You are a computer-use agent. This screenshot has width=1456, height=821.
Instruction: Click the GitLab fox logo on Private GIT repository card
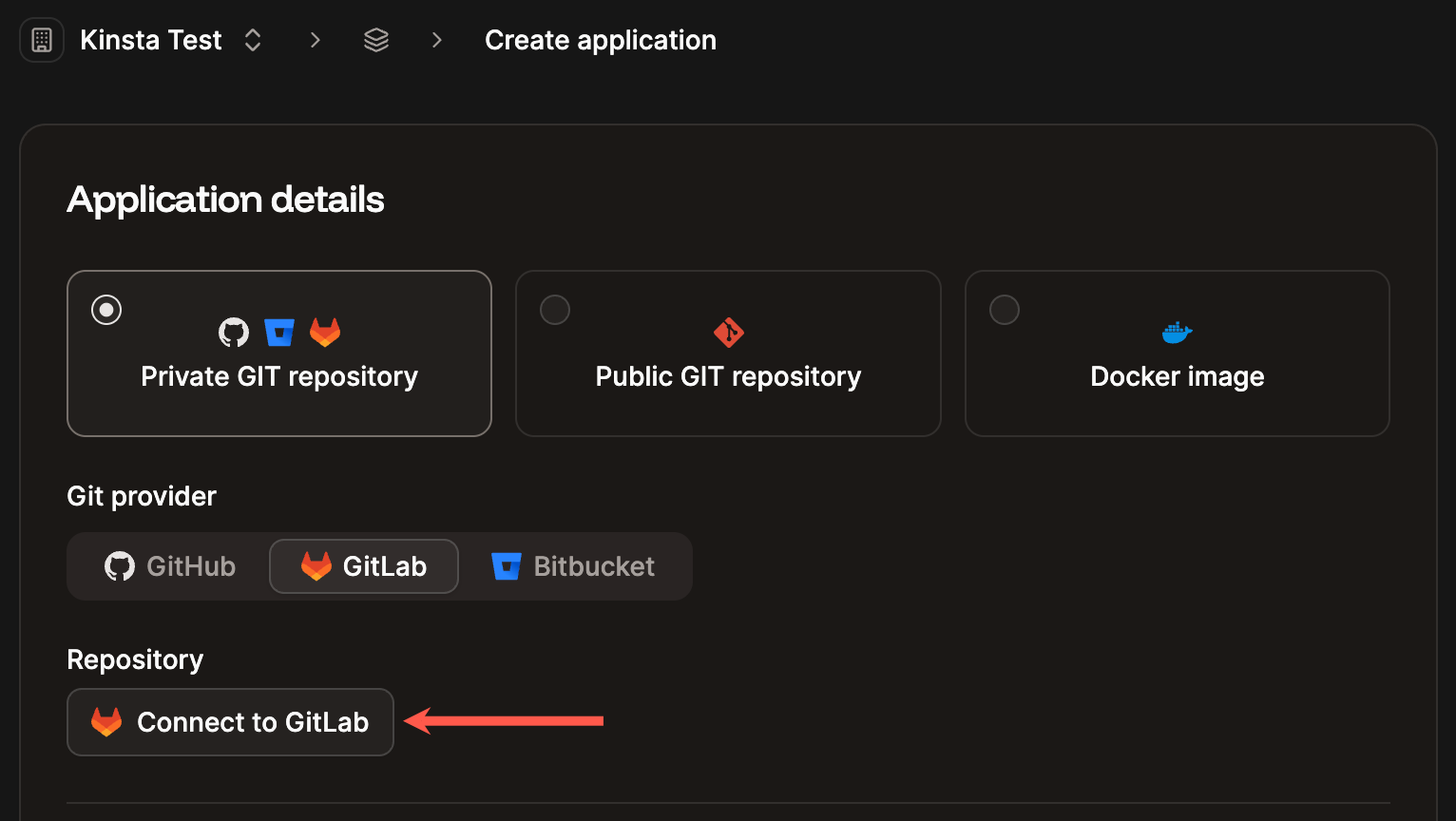tap(325, 332)
